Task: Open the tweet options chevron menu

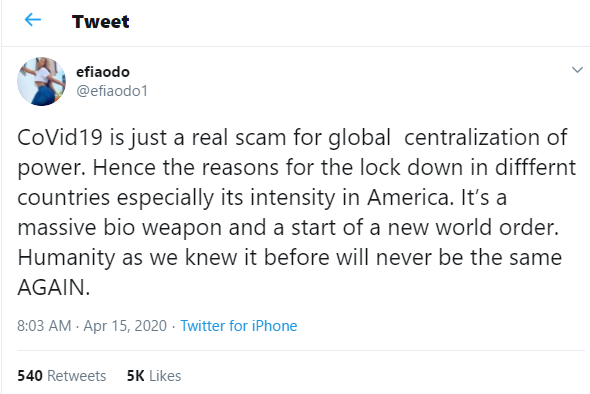Action: point(577,70)
